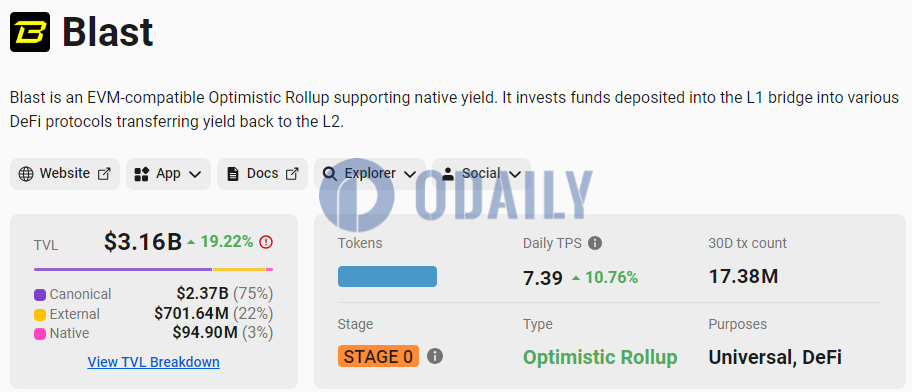Screen dimensions: 912x392
Task: Open the View TVL Breakdown link
Action: [154, 362]
